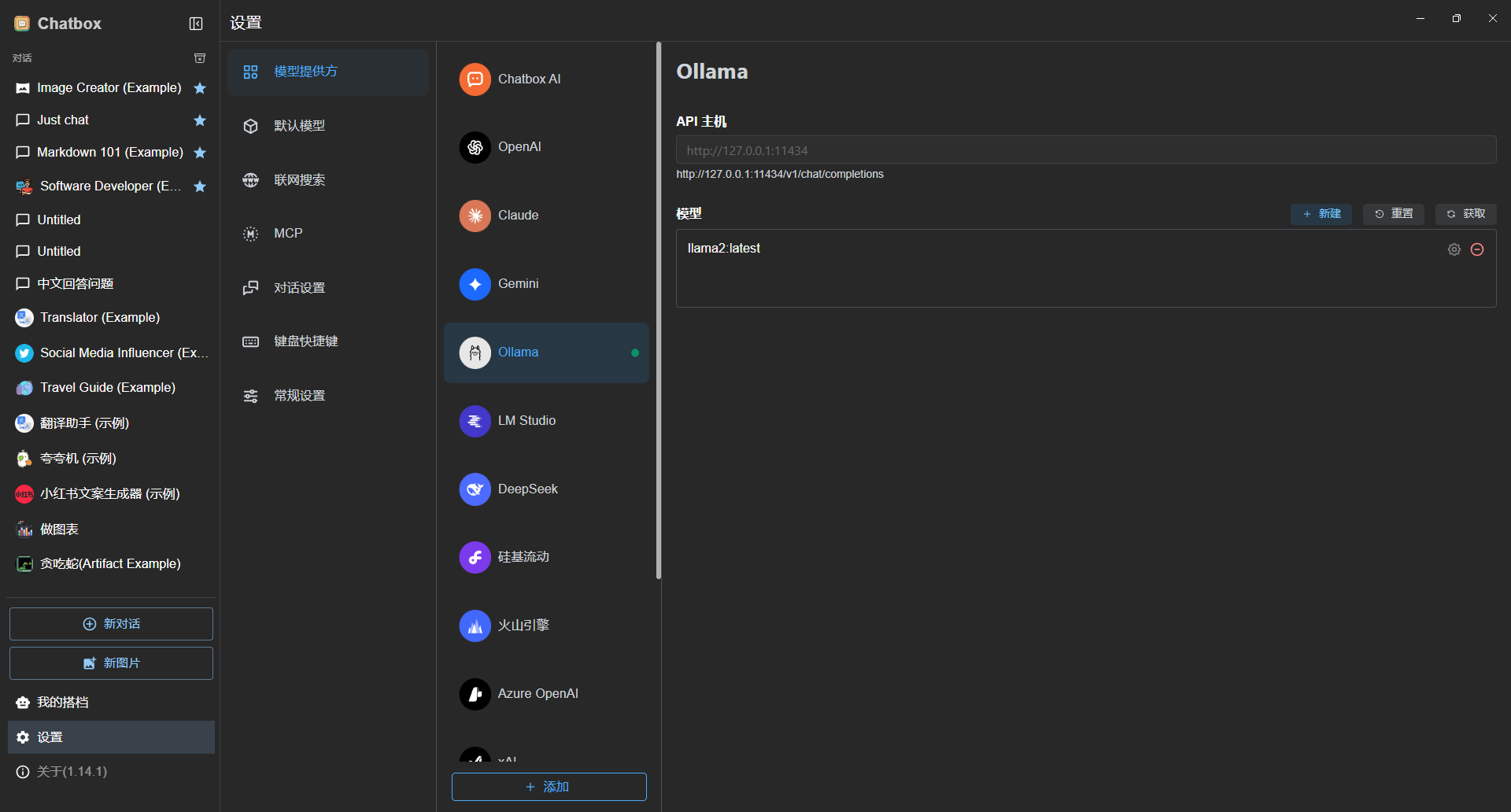Open settings gear for llama2:latest model
Viewport: 1511px width, 812px height.
1454,249
